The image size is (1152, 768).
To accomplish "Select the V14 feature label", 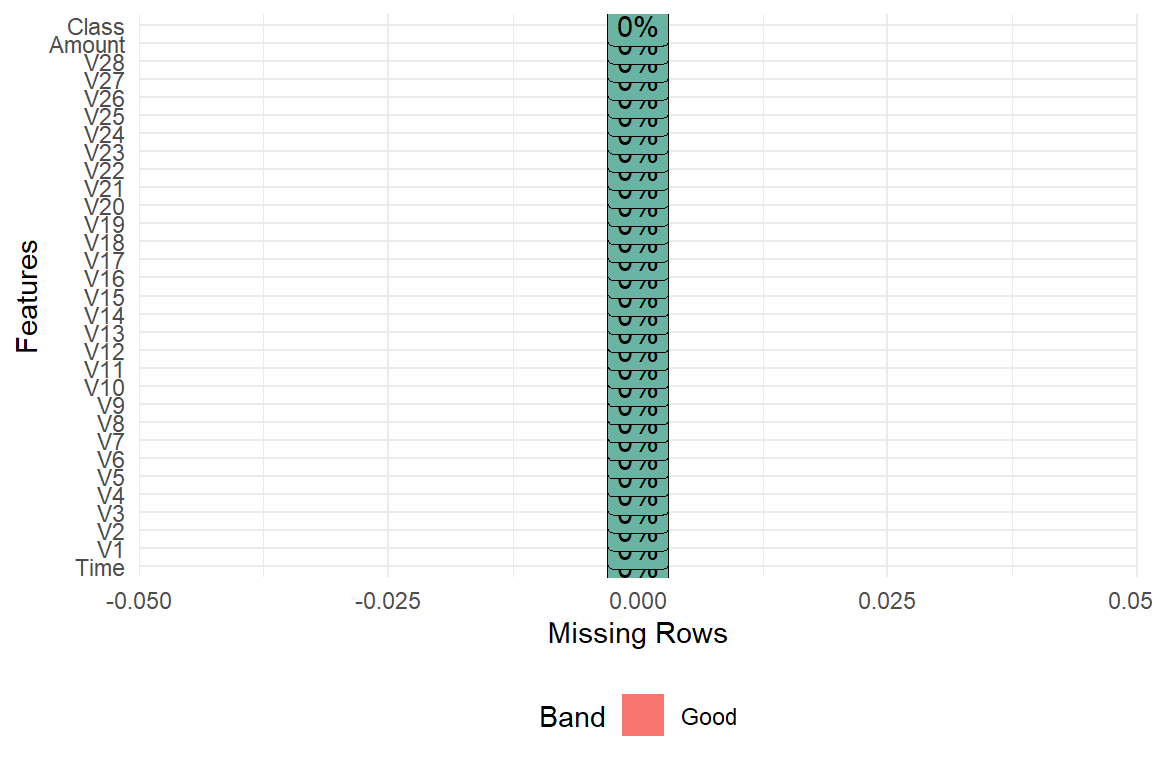I will pyautogui.click(x=104, y=315).
